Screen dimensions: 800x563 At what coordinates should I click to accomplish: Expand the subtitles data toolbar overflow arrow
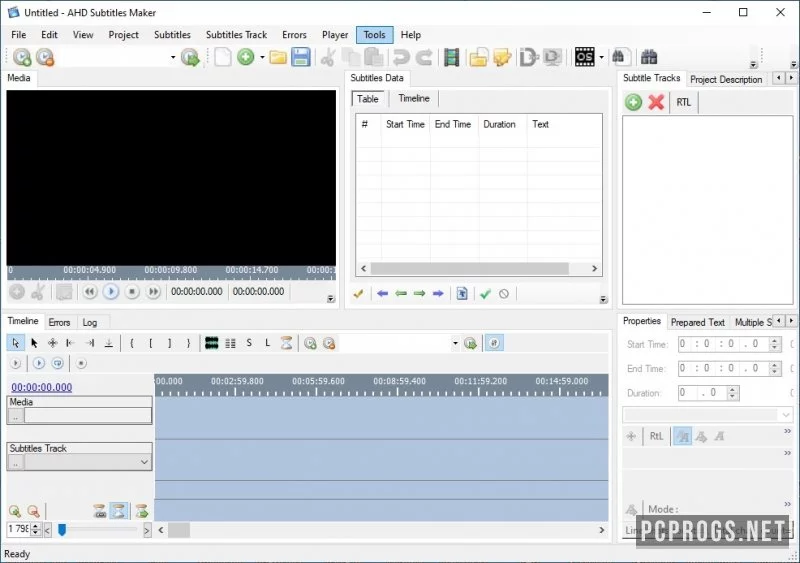tap(604, 300)
